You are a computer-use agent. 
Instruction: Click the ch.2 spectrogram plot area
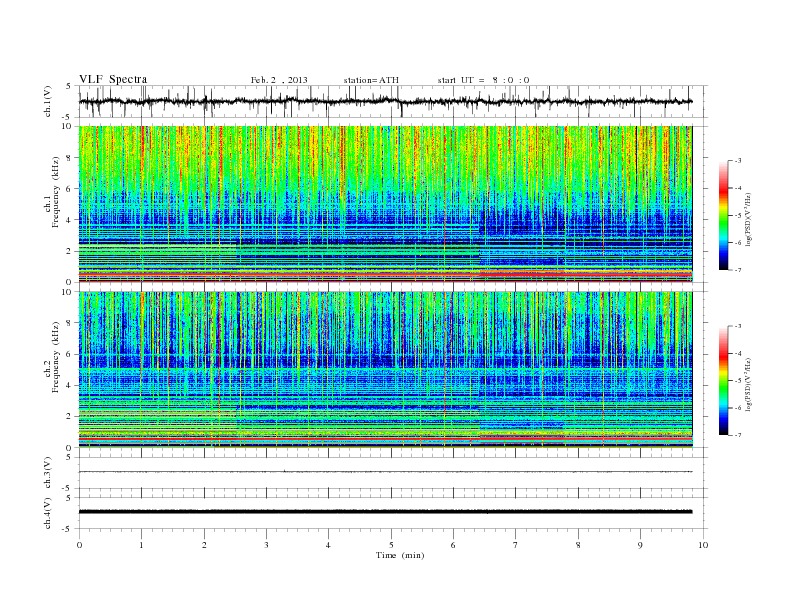385,370
